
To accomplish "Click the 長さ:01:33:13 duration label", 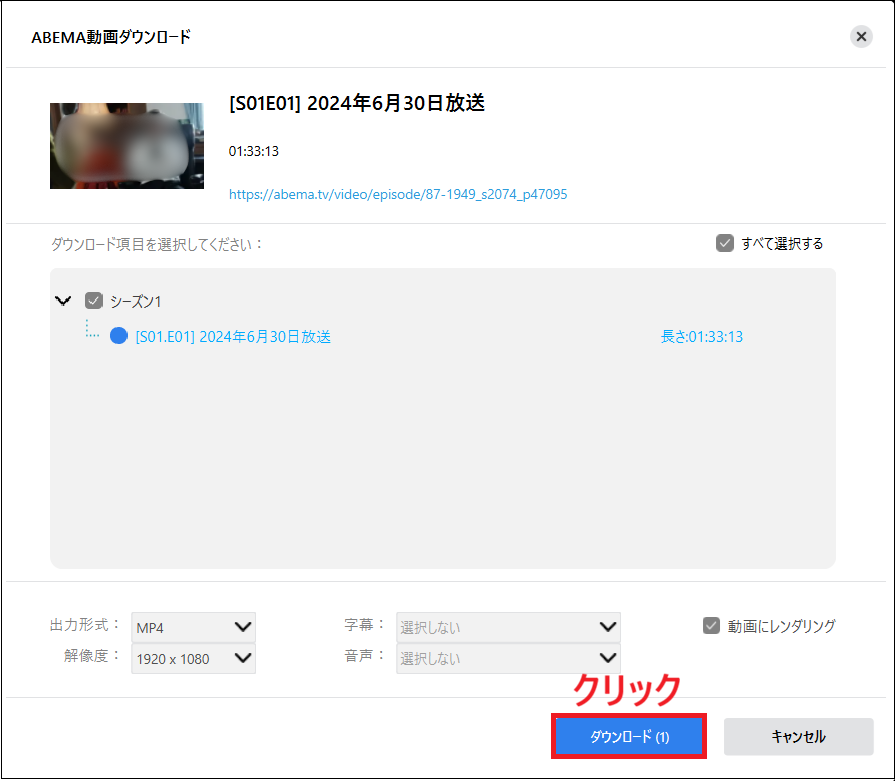I will pyautogui.click(x=700, y=336).
